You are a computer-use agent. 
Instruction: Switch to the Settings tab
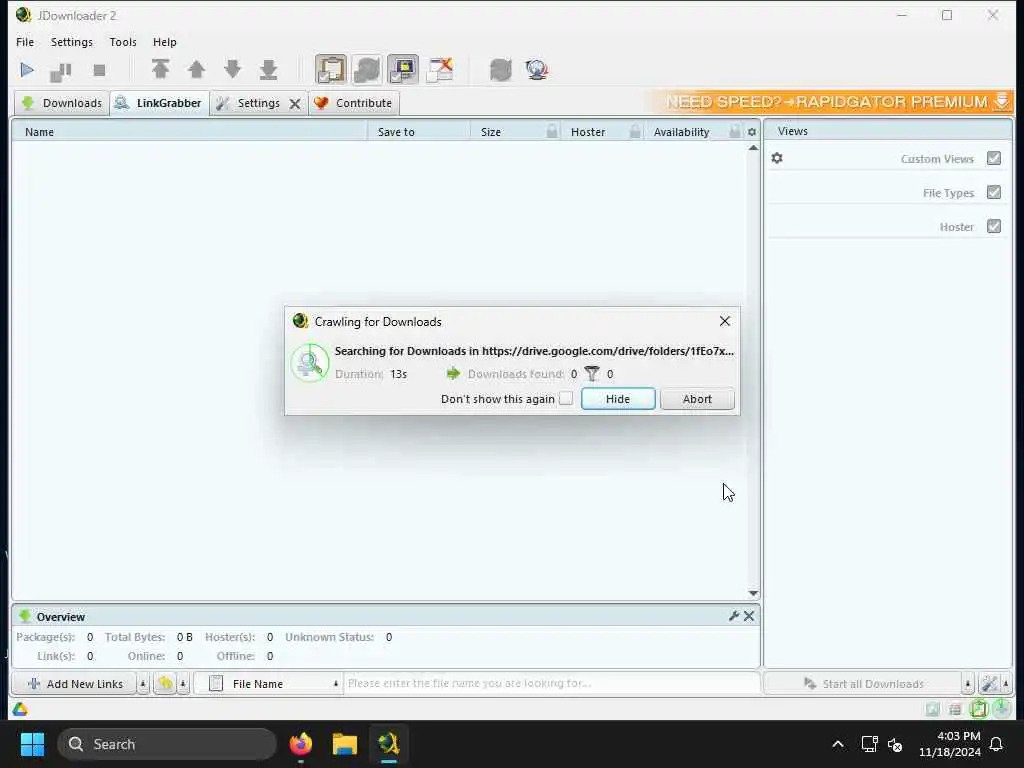(258, 103)
